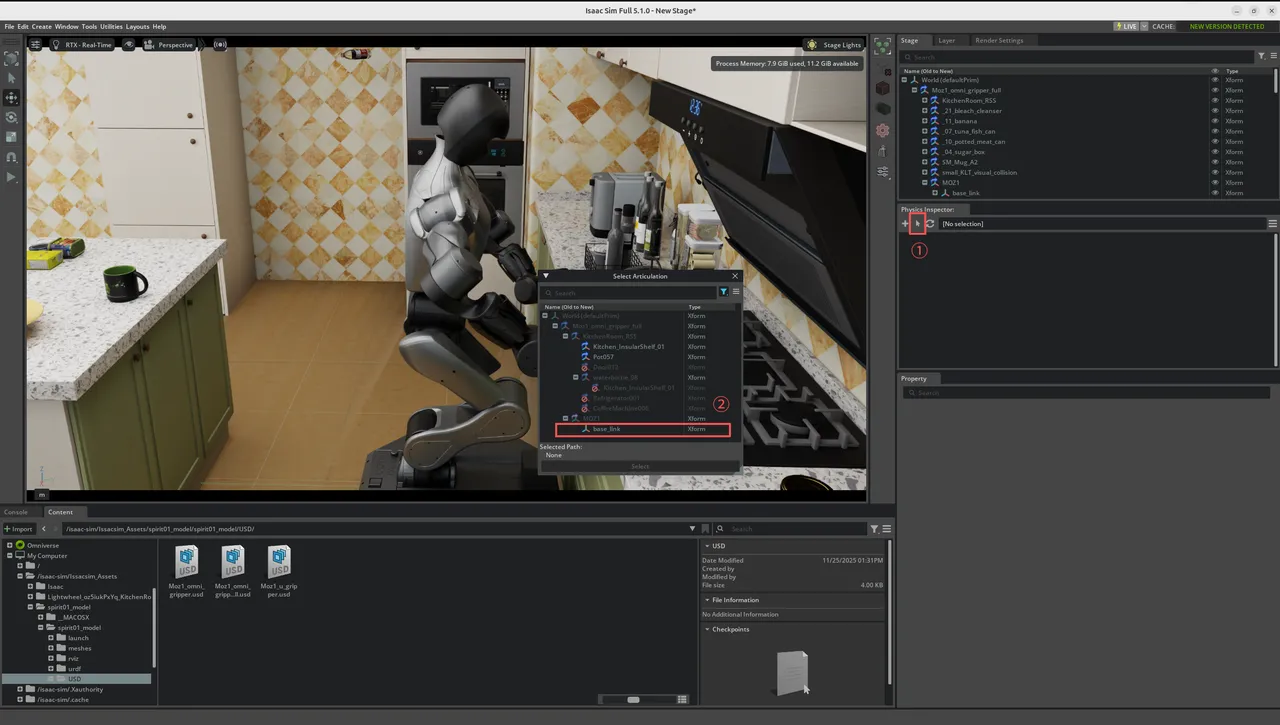1280x725 pixels.
Task: Click the Content browser thumbnail size slider
Action: 633,700
